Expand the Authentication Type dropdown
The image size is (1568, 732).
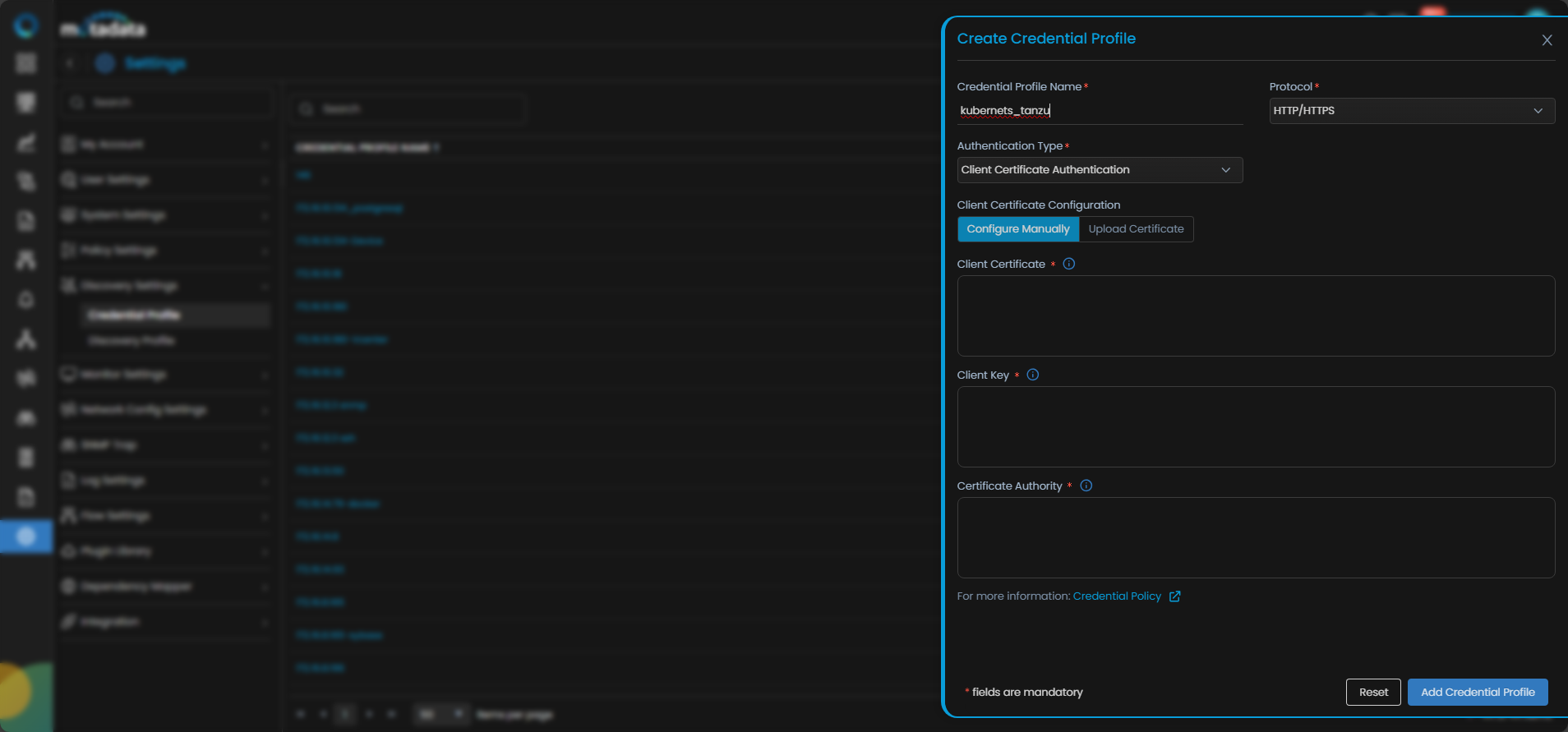pos(1099,170)
